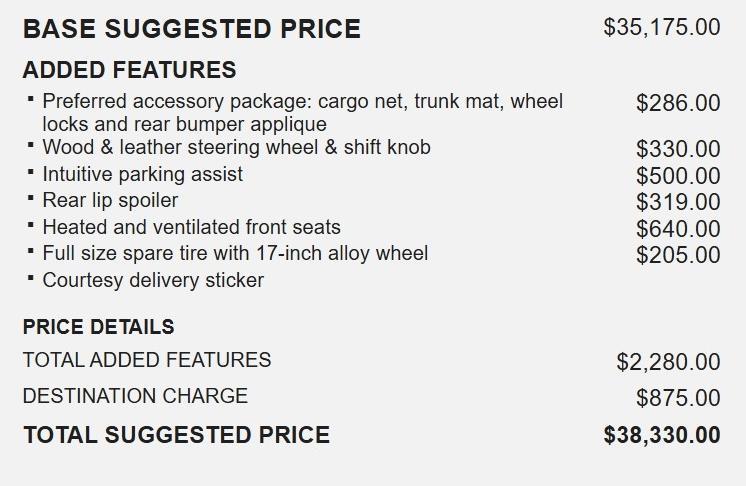
Task: Select the Destination Charge label
Action: [135, 396]
